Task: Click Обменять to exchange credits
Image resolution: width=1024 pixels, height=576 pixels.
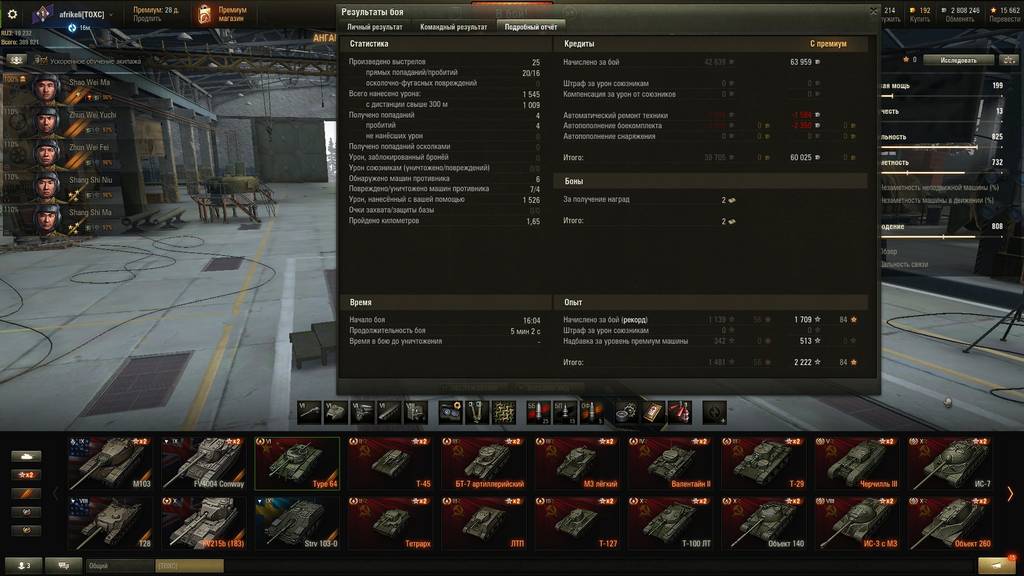Action: (x=959, y=19)
